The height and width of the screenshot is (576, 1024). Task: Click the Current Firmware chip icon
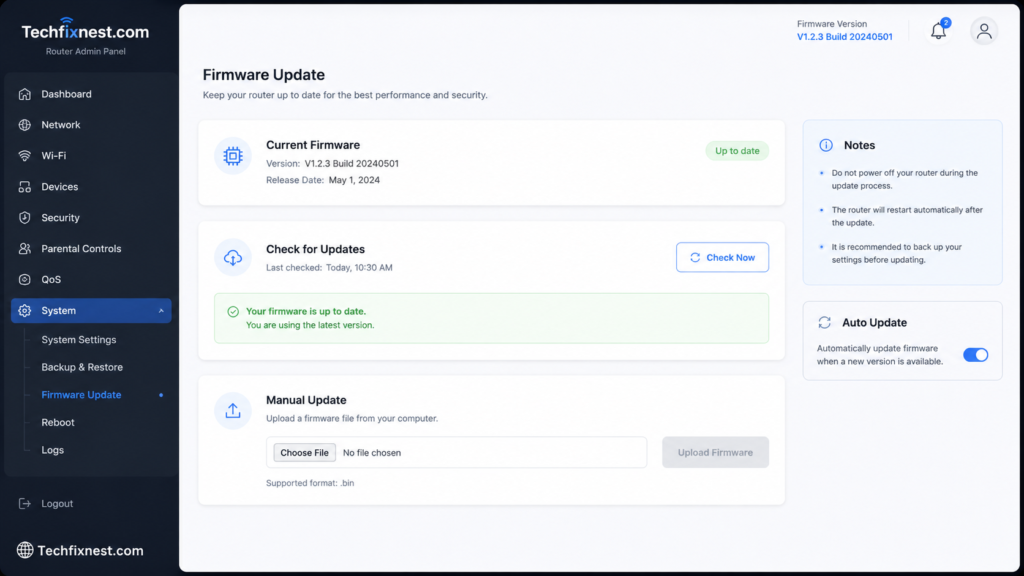pos(232,156)
